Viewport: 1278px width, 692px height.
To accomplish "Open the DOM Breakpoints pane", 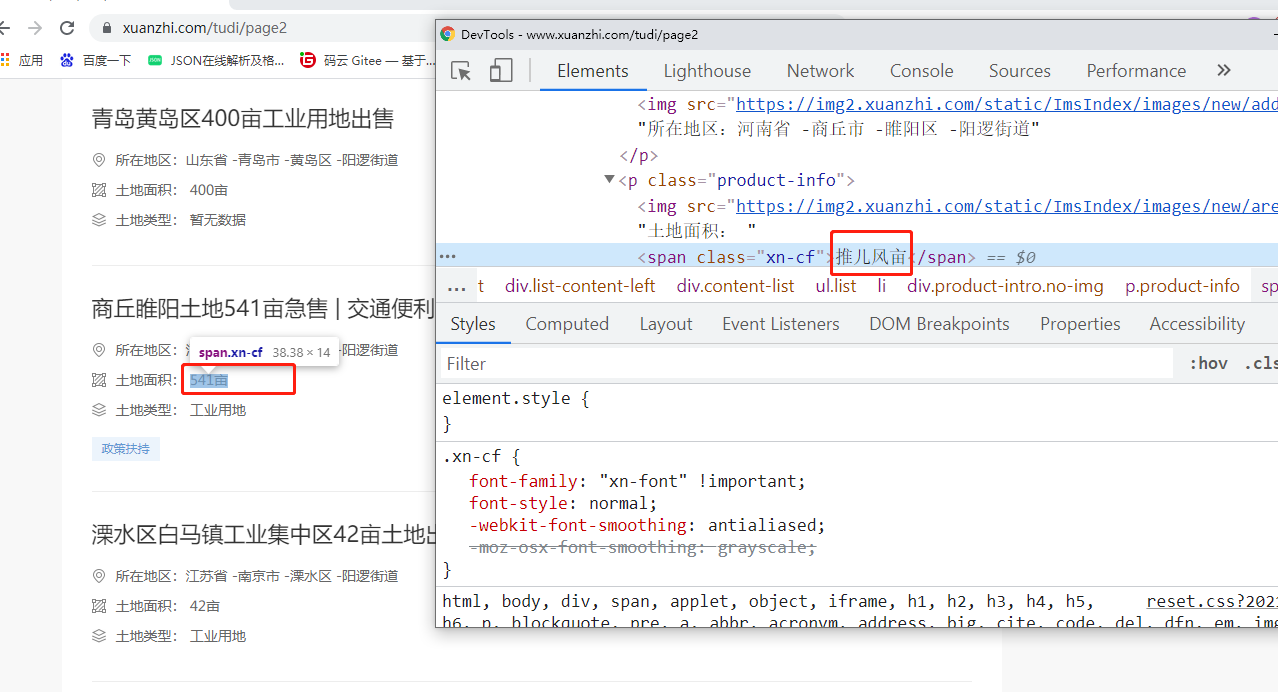I will [x=939, y=324].
